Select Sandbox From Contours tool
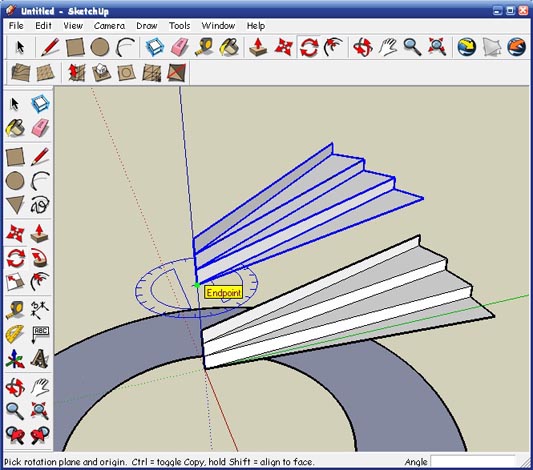 (x=20, y=72)
